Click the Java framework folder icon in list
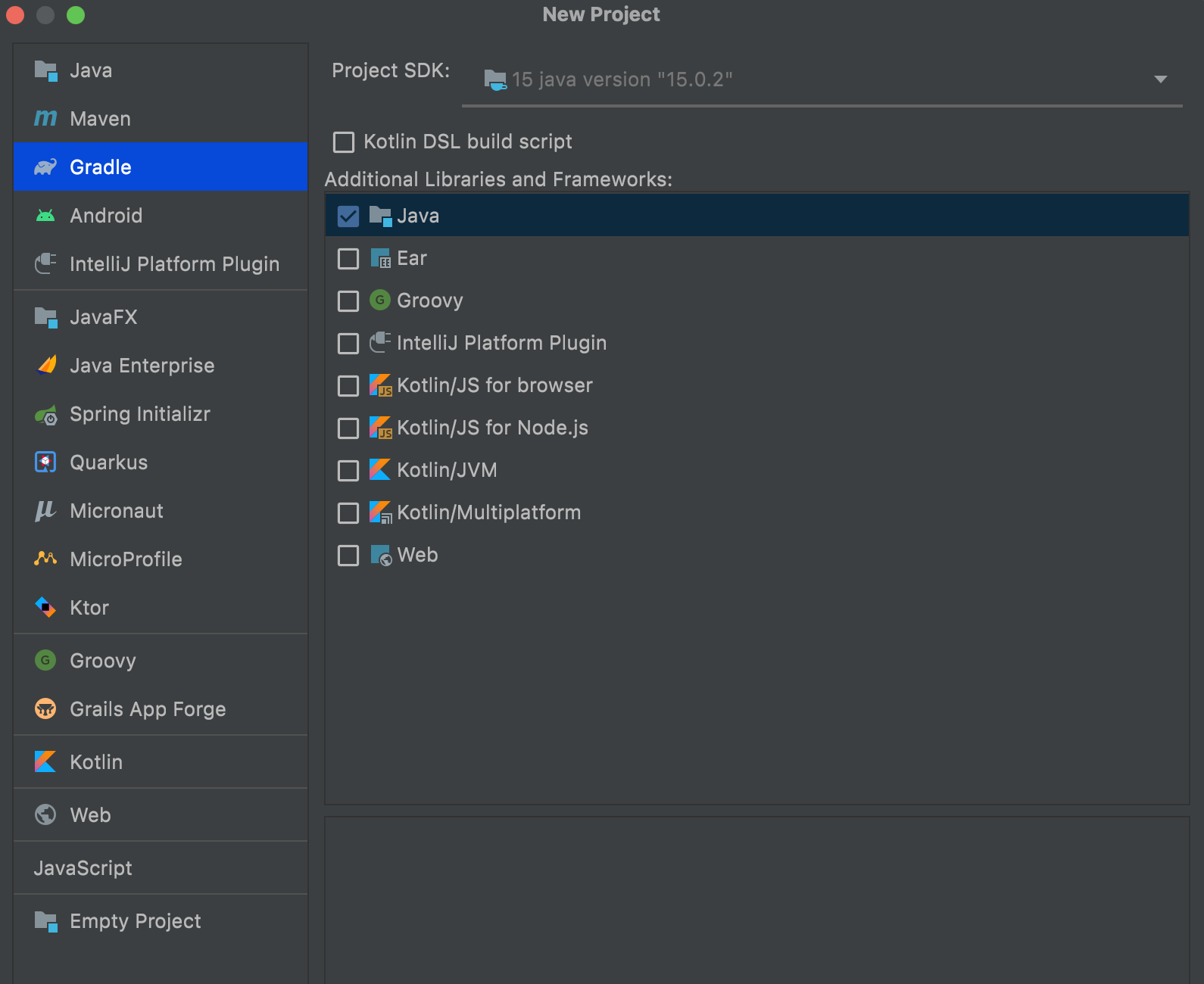 [380, 216]
